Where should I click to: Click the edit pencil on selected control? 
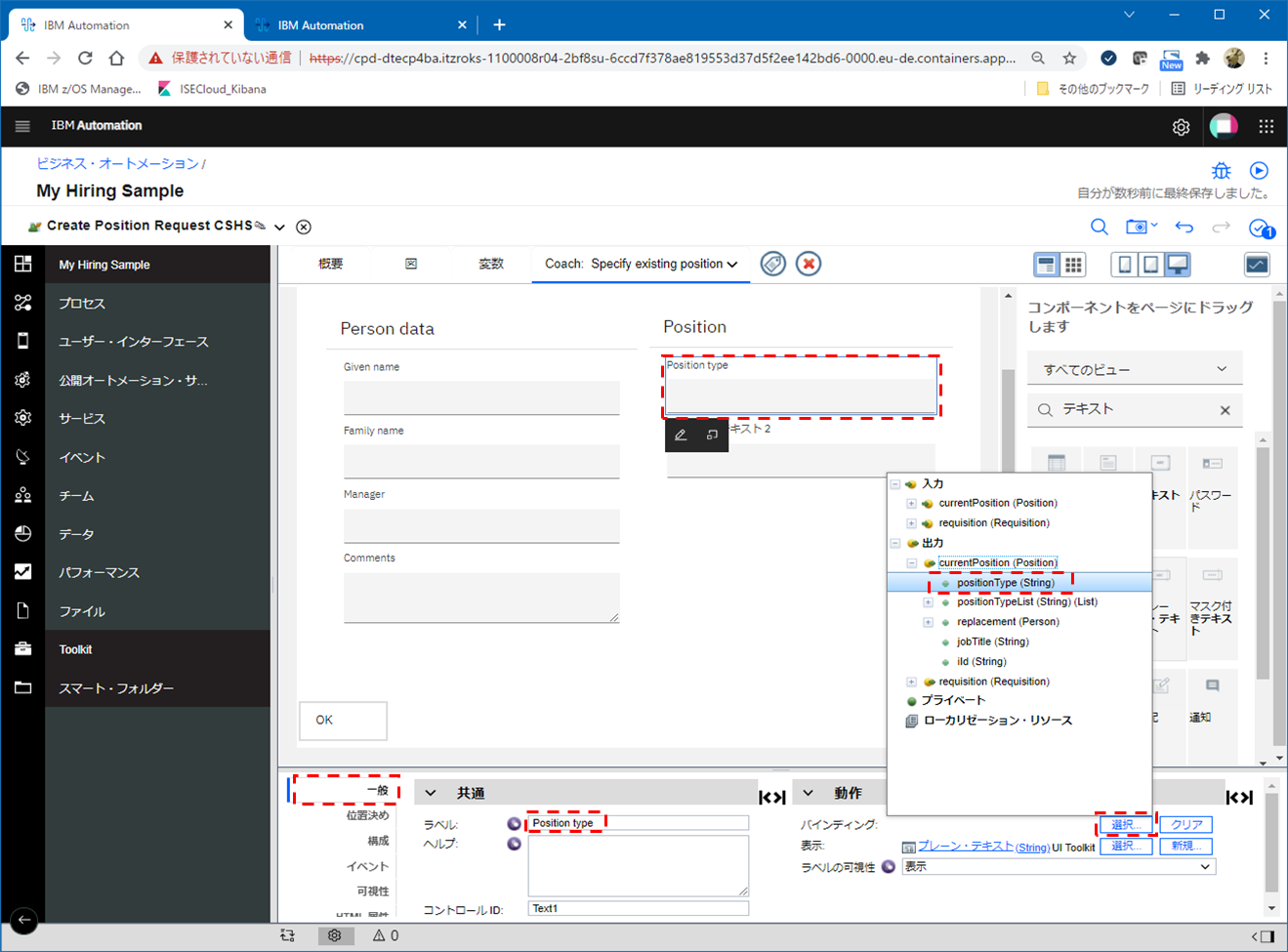pos(681,435)
